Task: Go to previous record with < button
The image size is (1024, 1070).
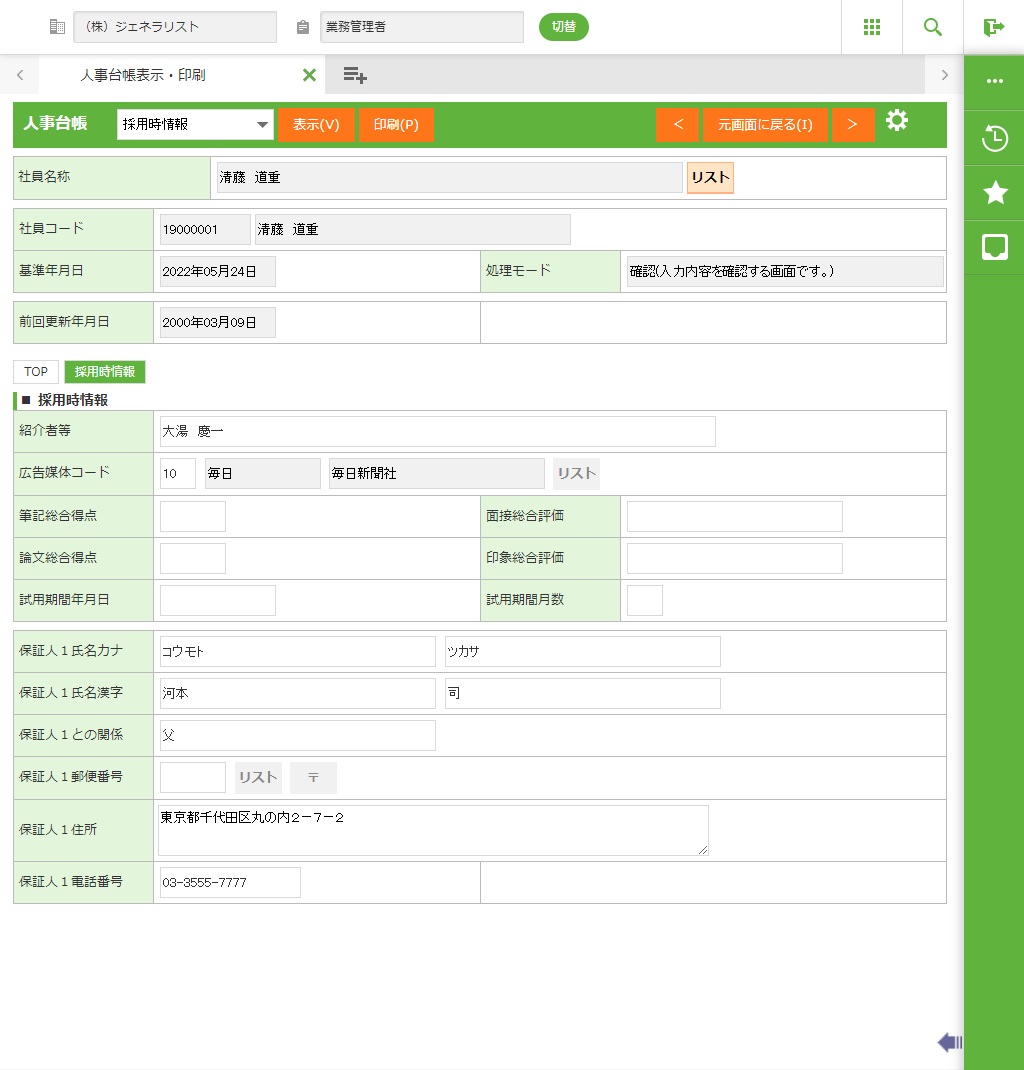Action: [x=677, y=125]
